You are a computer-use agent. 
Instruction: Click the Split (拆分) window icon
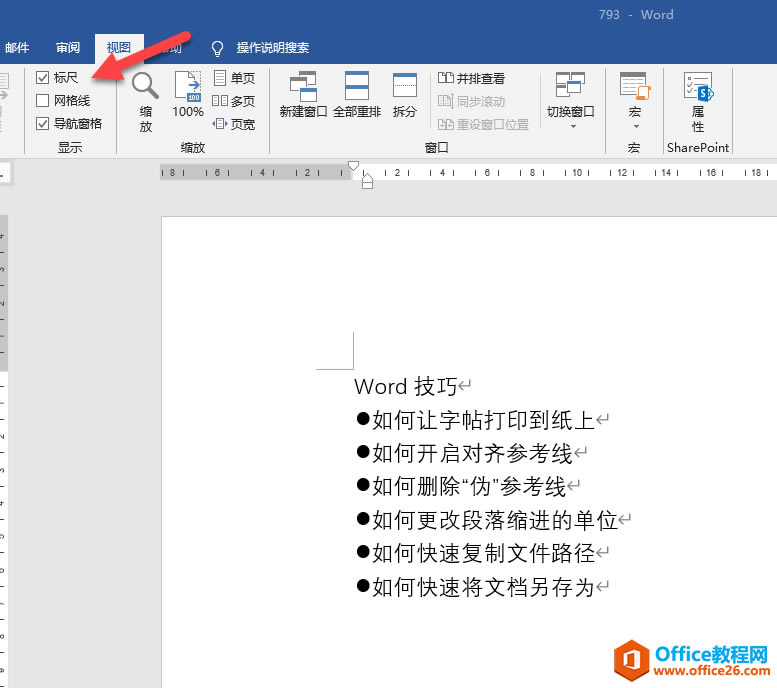click(x=404, y=94)
